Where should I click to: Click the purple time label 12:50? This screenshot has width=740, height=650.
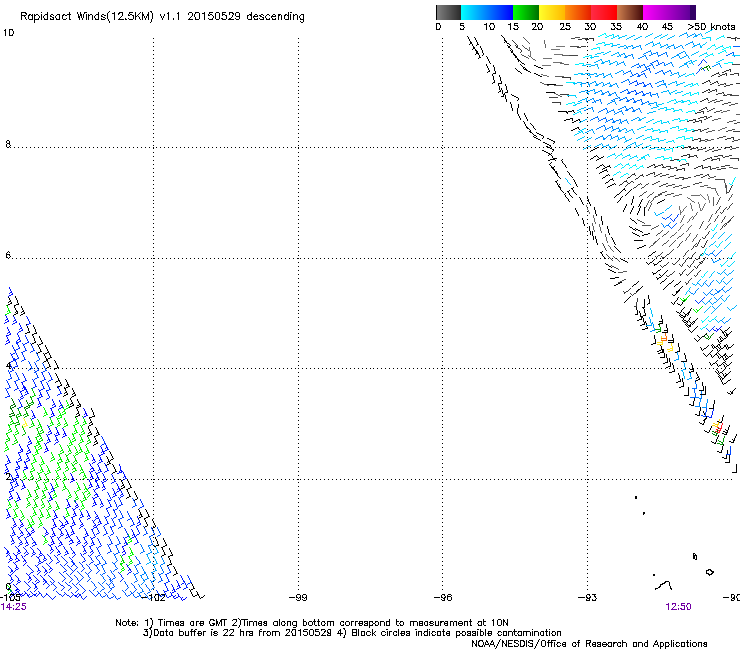[678, 607]
